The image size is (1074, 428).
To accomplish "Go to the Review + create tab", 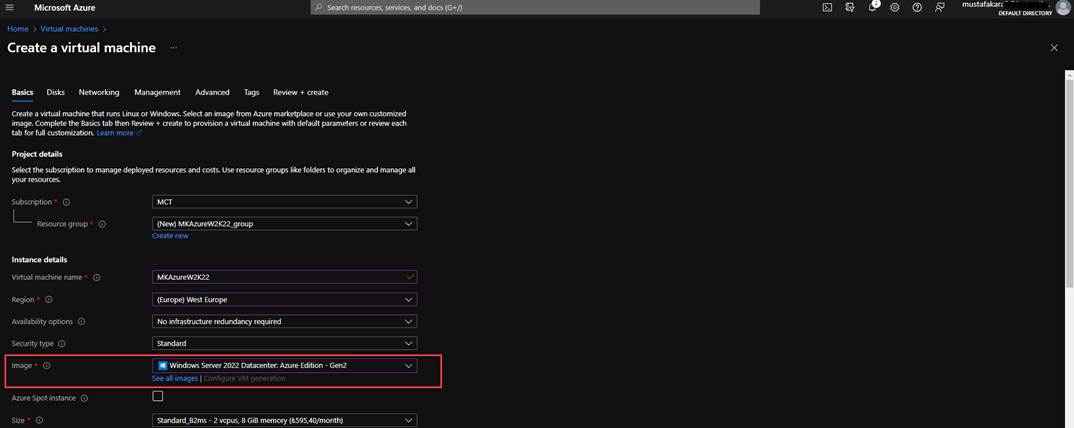I will [300, 92].
